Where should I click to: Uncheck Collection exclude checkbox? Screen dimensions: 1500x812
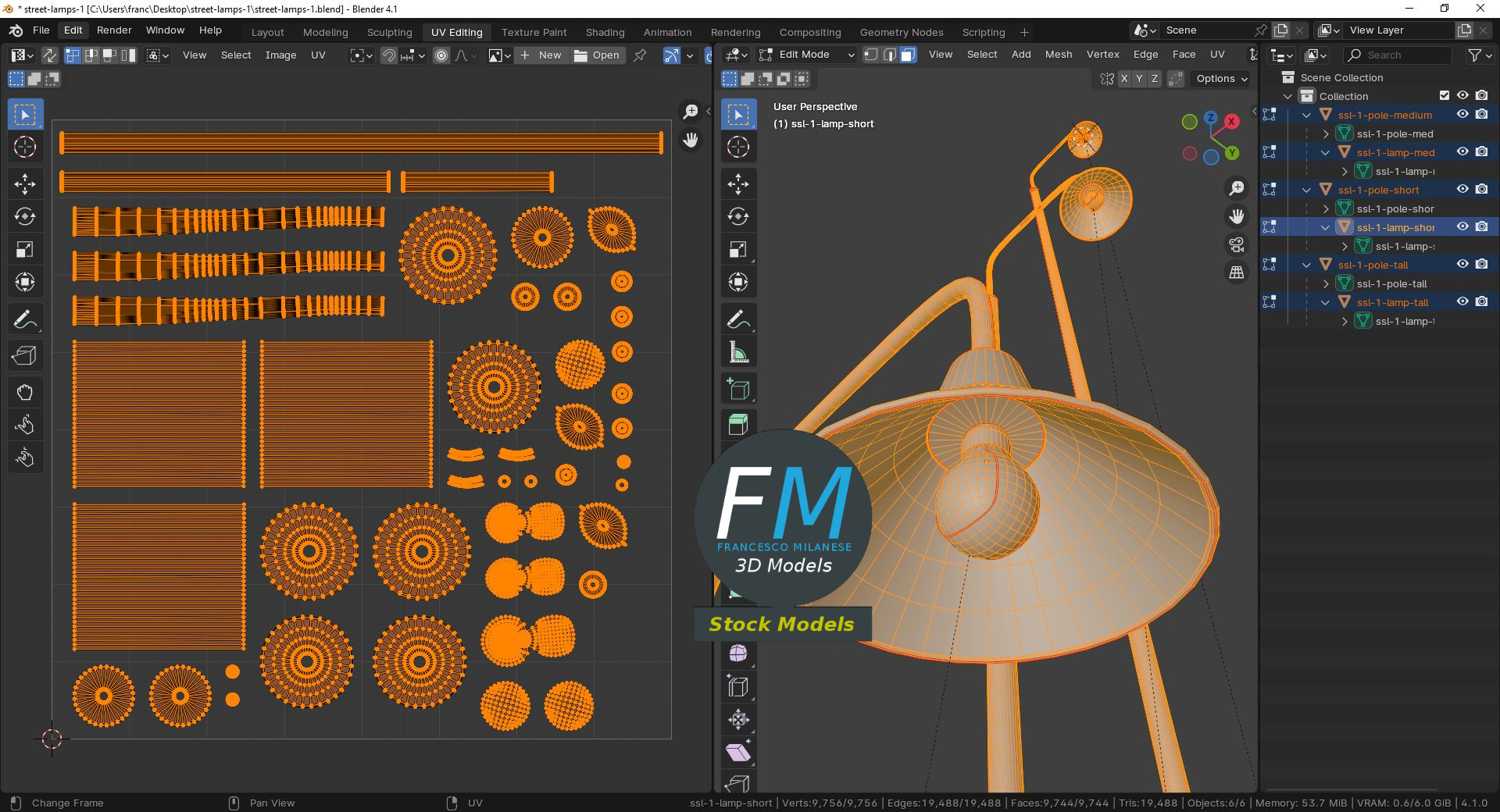(1445, 95)
